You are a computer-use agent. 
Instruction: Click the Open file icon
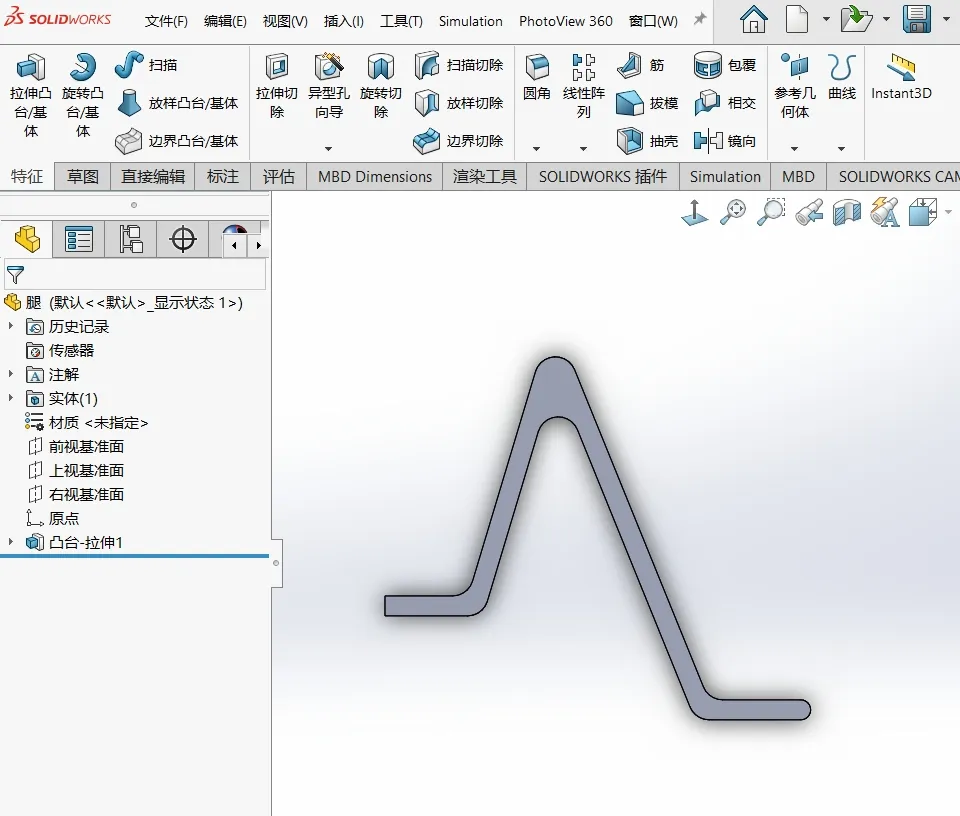(x=855, y=20)
